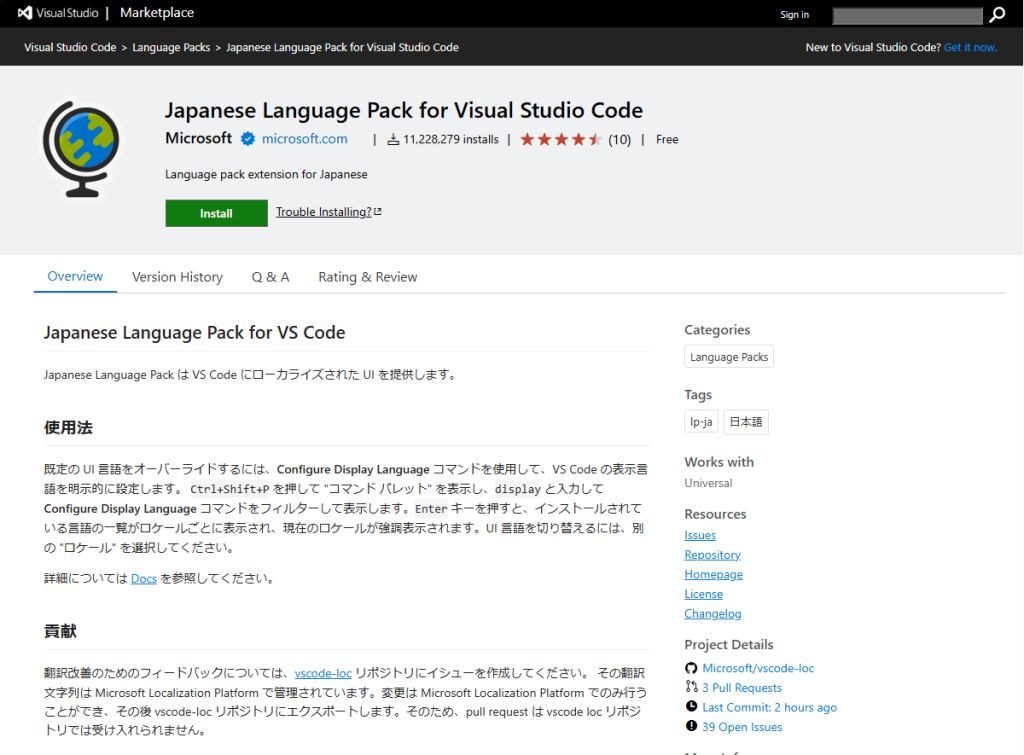This screenshot has width=1024, height=755.
Task: Click the Japanese Language Pack for VS Code heading
Action: point(194,332)
